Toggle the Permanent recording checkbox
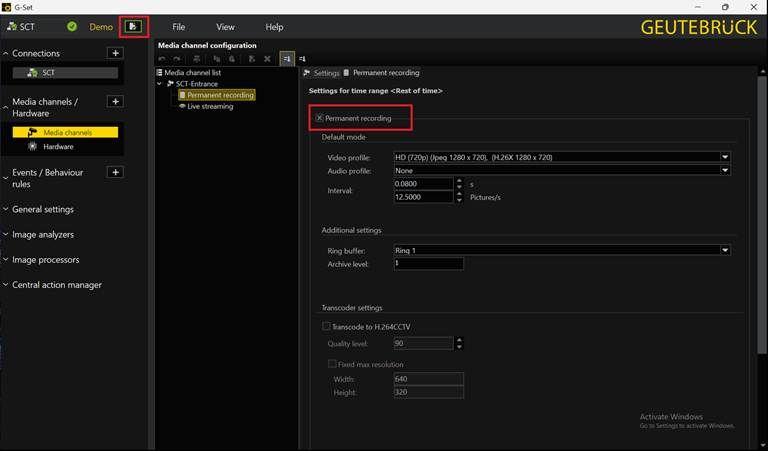This screenshot has width=768, height=451. [319, 118]
